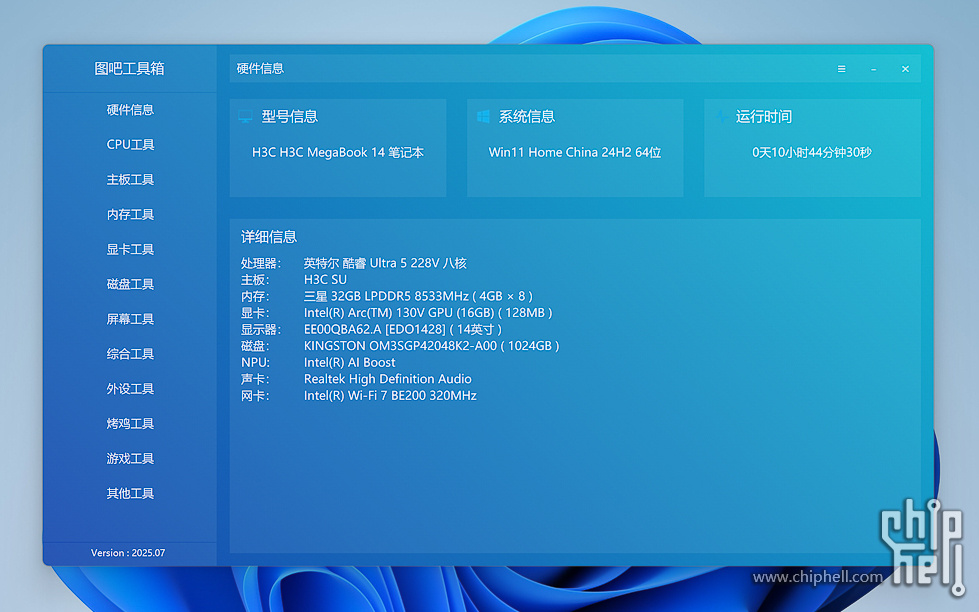This screenshot has height=612, width=979.
Task: Click the 网卡 label in details
Action: tap(255, 396)
